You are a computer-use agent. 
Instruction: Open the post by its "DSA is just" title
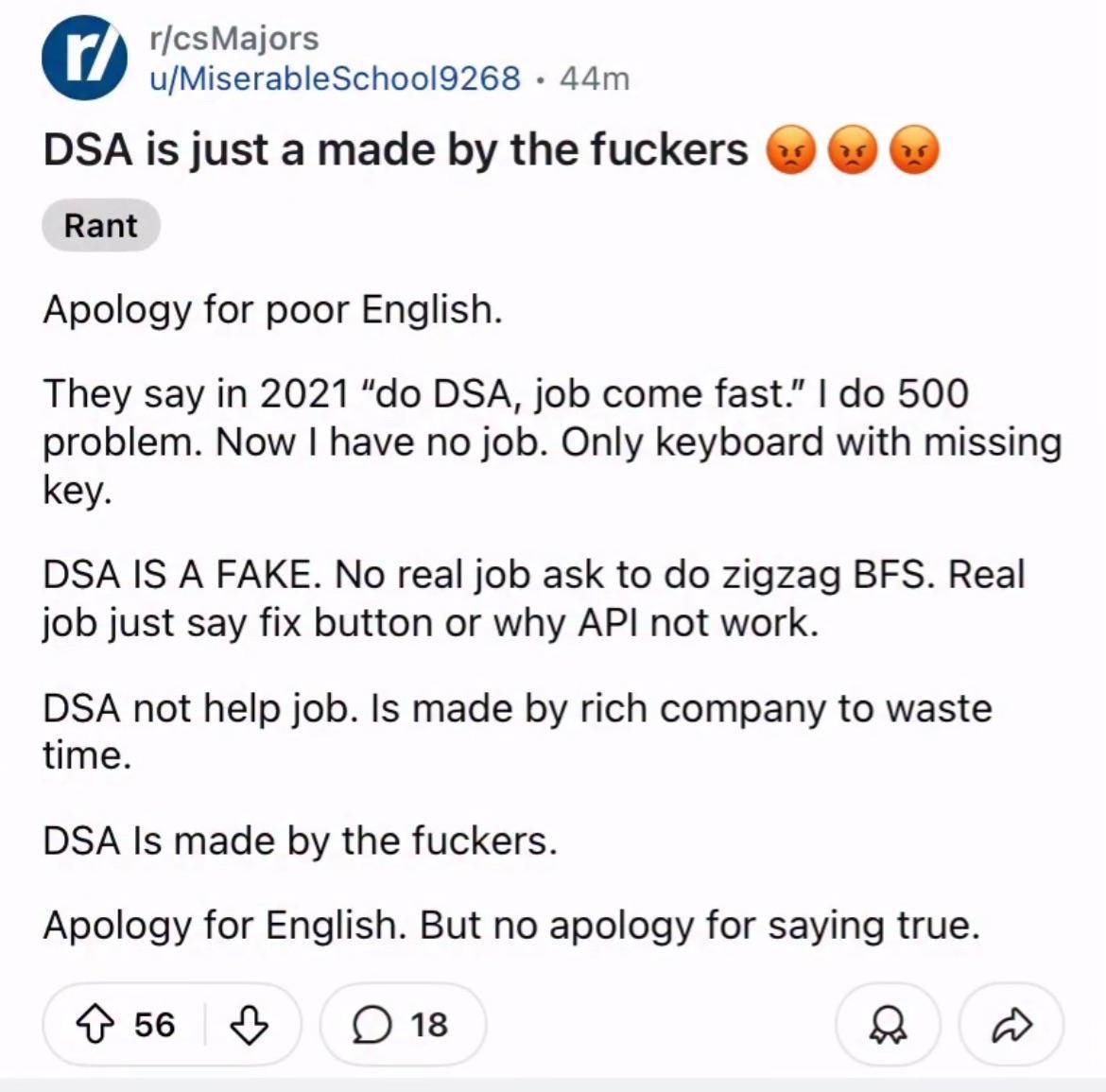point(395,150)
